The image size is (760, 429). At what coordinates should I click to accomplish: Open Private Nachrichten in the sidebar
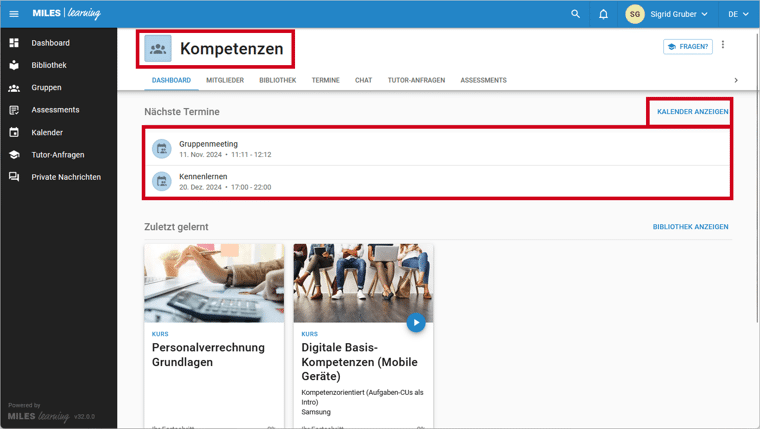coord(65,177)
